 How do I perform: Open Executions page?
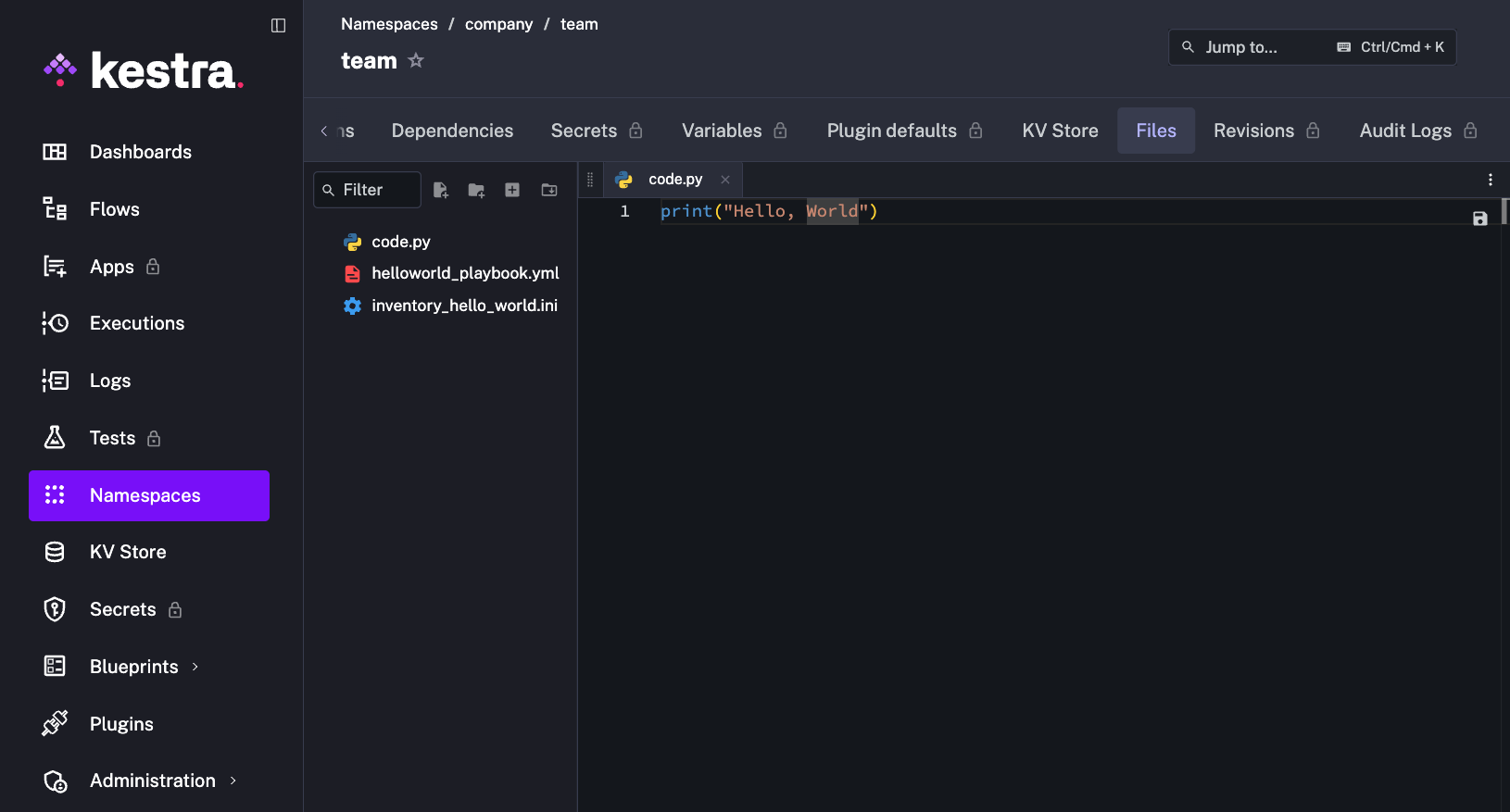pyautogui.click(x=149, y=323)
